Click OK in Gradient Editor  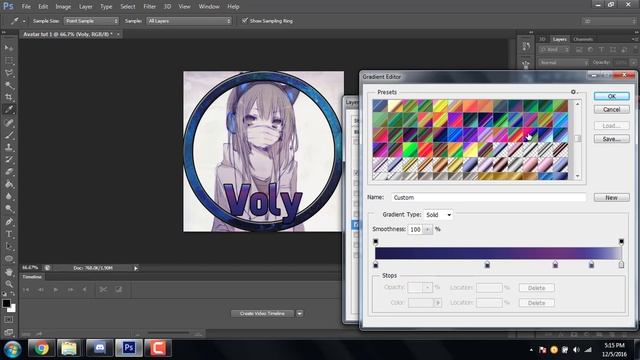point(611,96)
